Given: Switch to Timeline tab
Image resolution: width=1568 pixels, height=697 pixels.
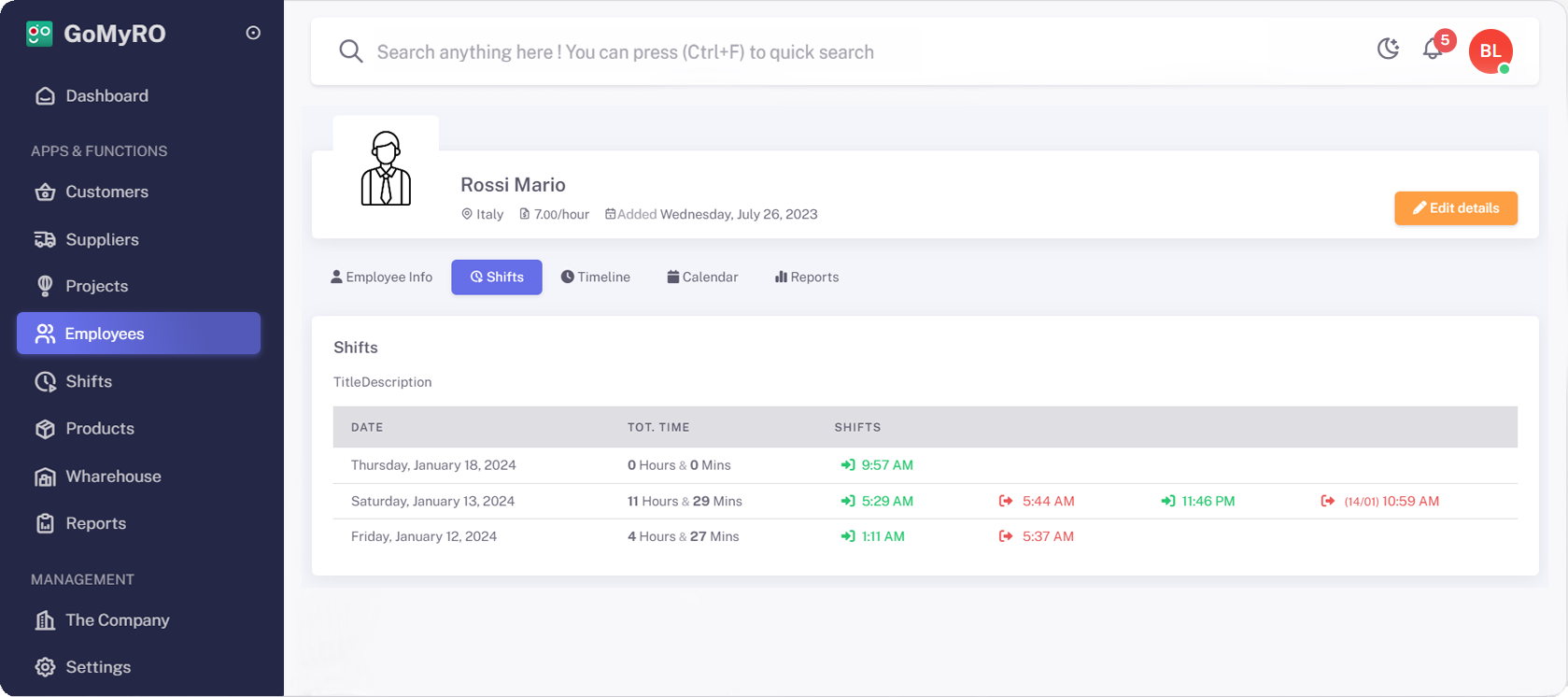Looking at the screenshot, I should (x=595, y=277).
